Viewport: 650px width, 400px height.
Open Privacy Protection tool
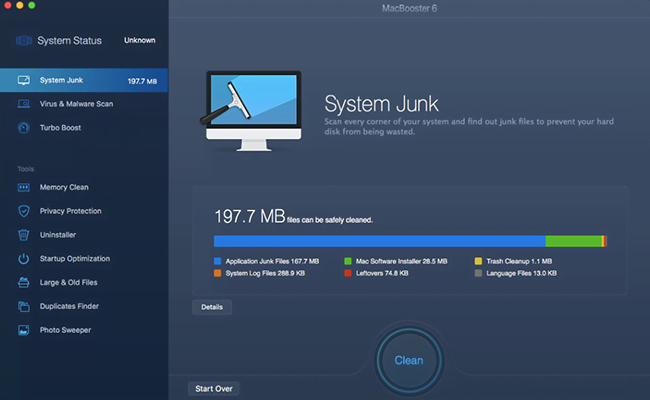pyautogui.click(x=84, y=211)
